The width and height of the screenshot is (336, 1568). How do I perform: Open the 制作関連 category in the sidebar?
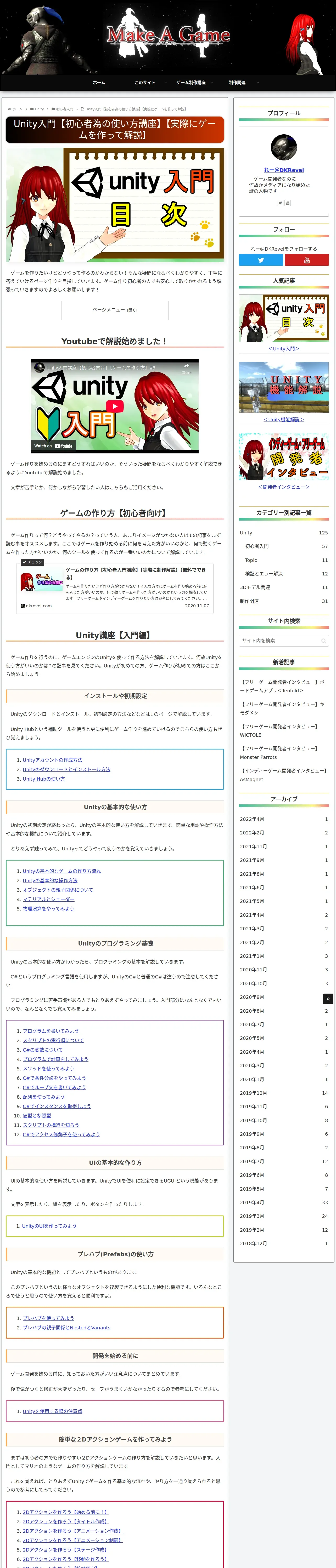pyautogui.click(x=284, y=601)
